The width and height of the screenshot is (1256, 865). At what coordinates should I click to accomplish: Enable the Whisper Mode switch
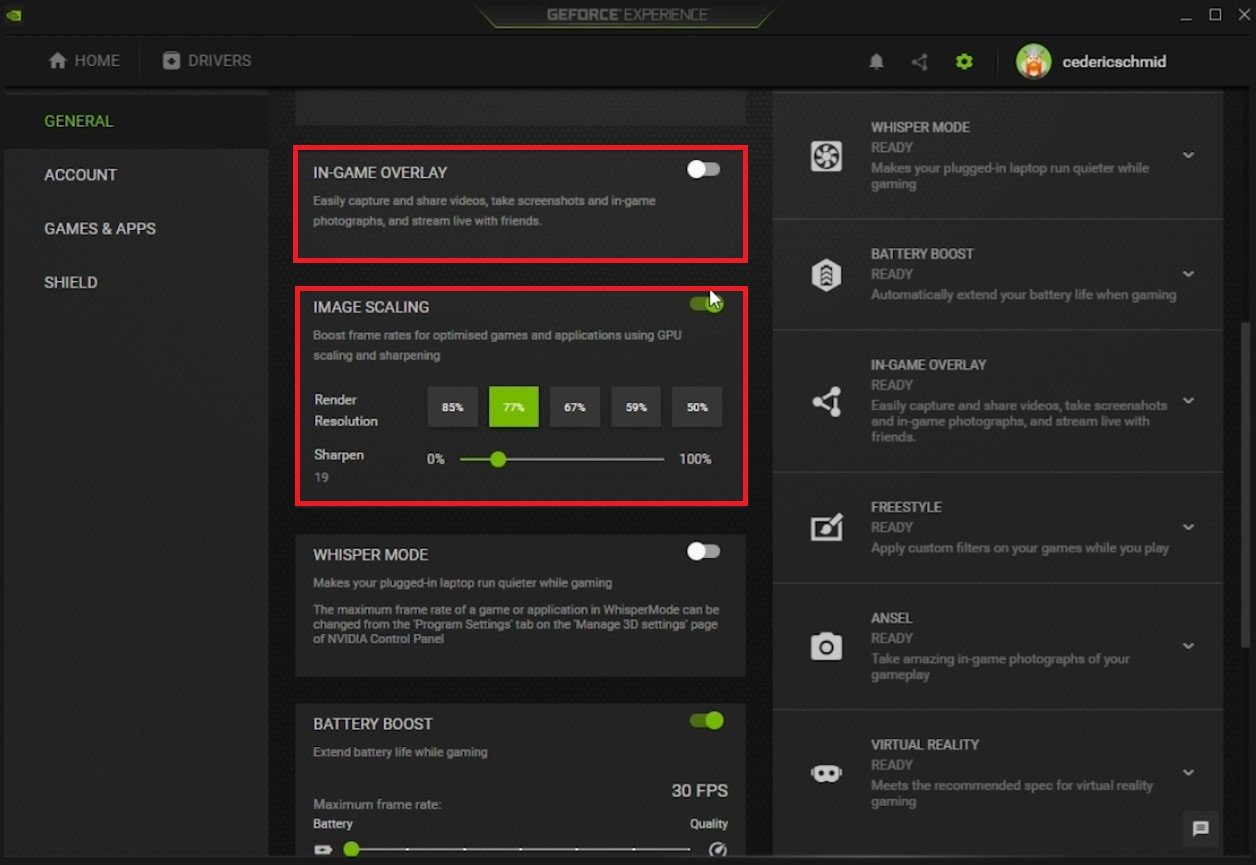(703, 551)
